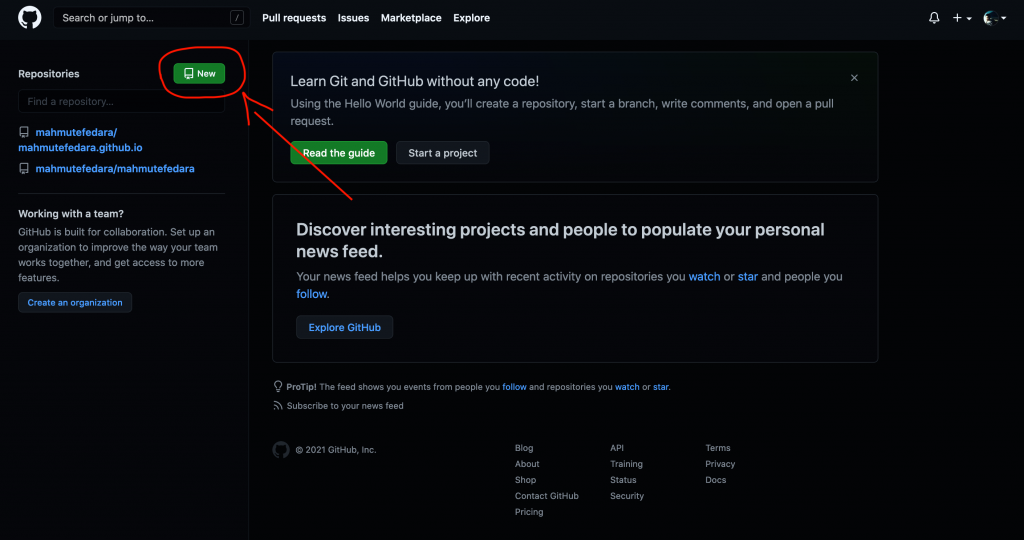Open Issues in top navigation

pos(353,18)
